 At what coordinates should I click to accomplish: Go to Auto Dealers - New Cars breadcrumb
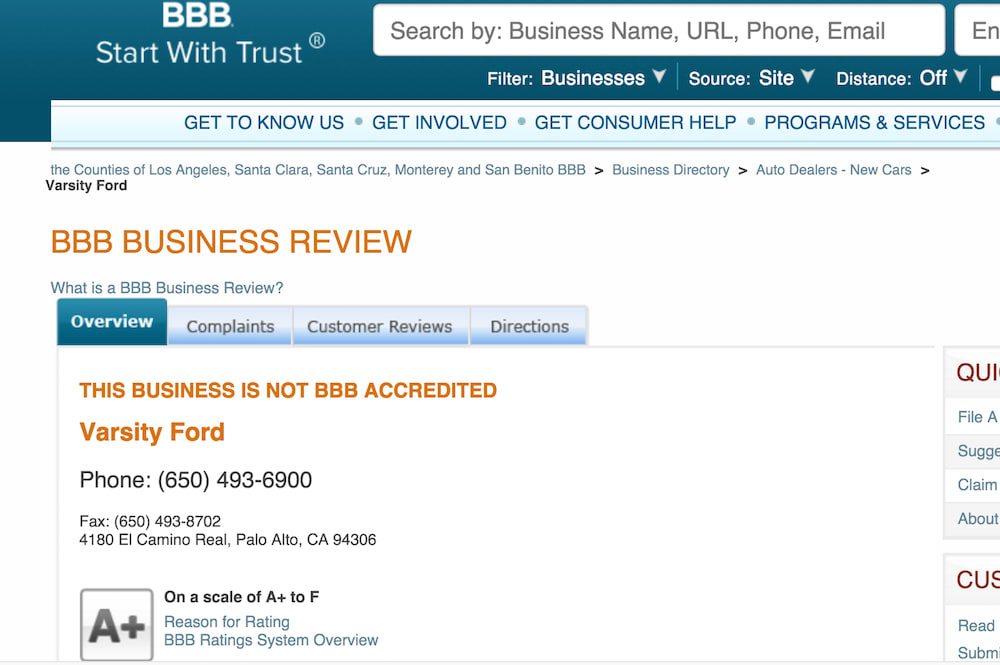click(834, 170)
